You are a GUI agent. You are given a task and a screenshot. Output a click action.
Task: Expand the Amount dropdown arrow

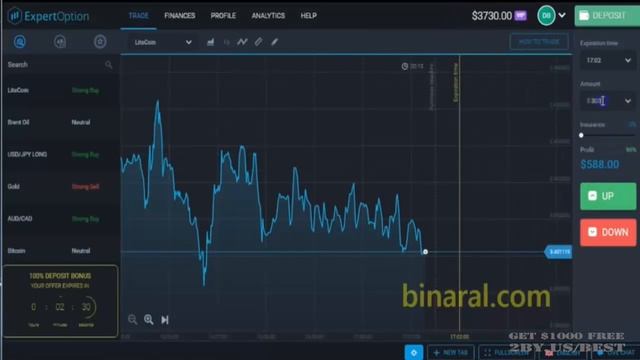628,101
